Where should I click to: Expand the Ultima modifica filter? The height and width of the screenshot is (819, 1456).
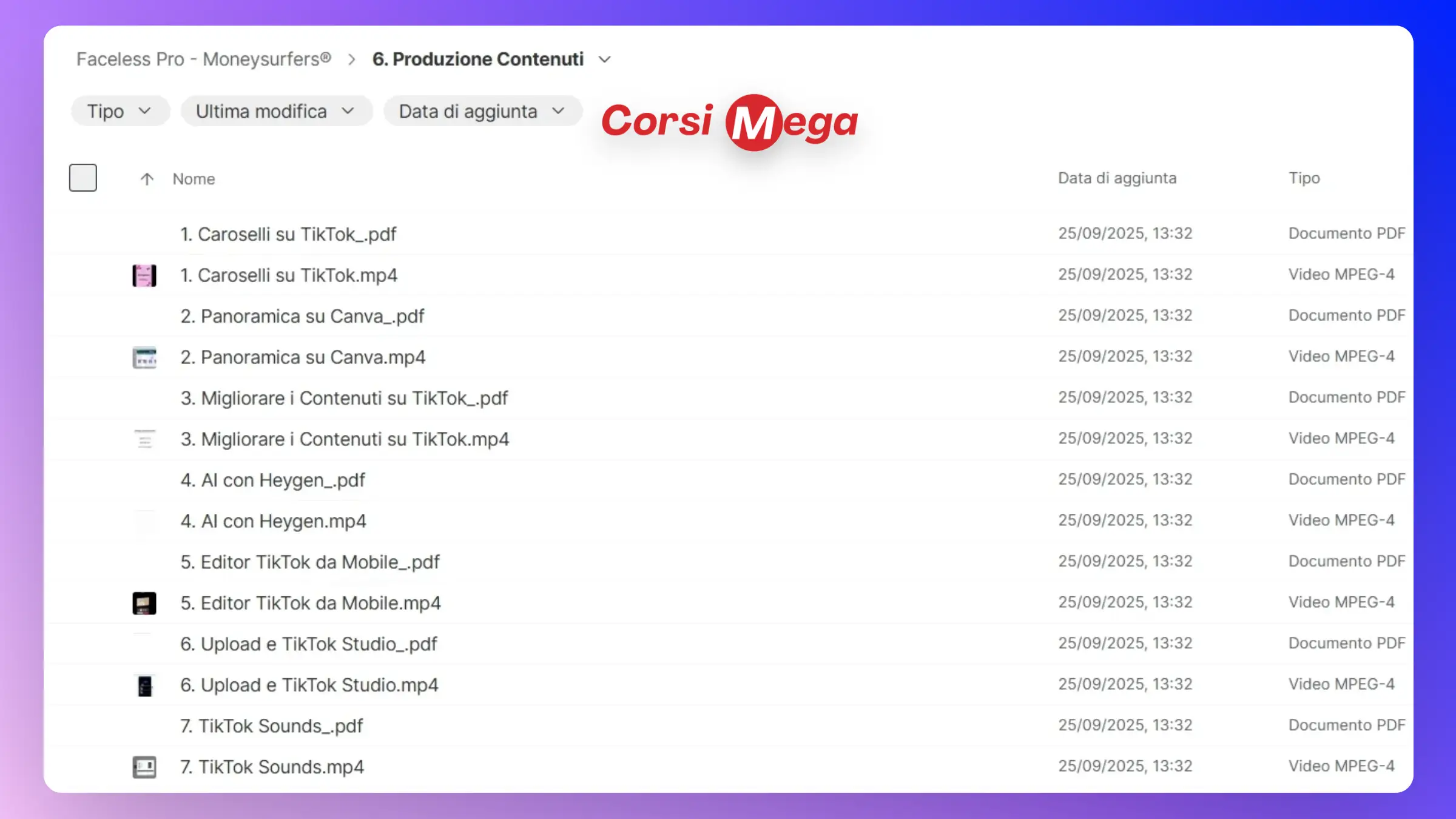click(276, 112)
